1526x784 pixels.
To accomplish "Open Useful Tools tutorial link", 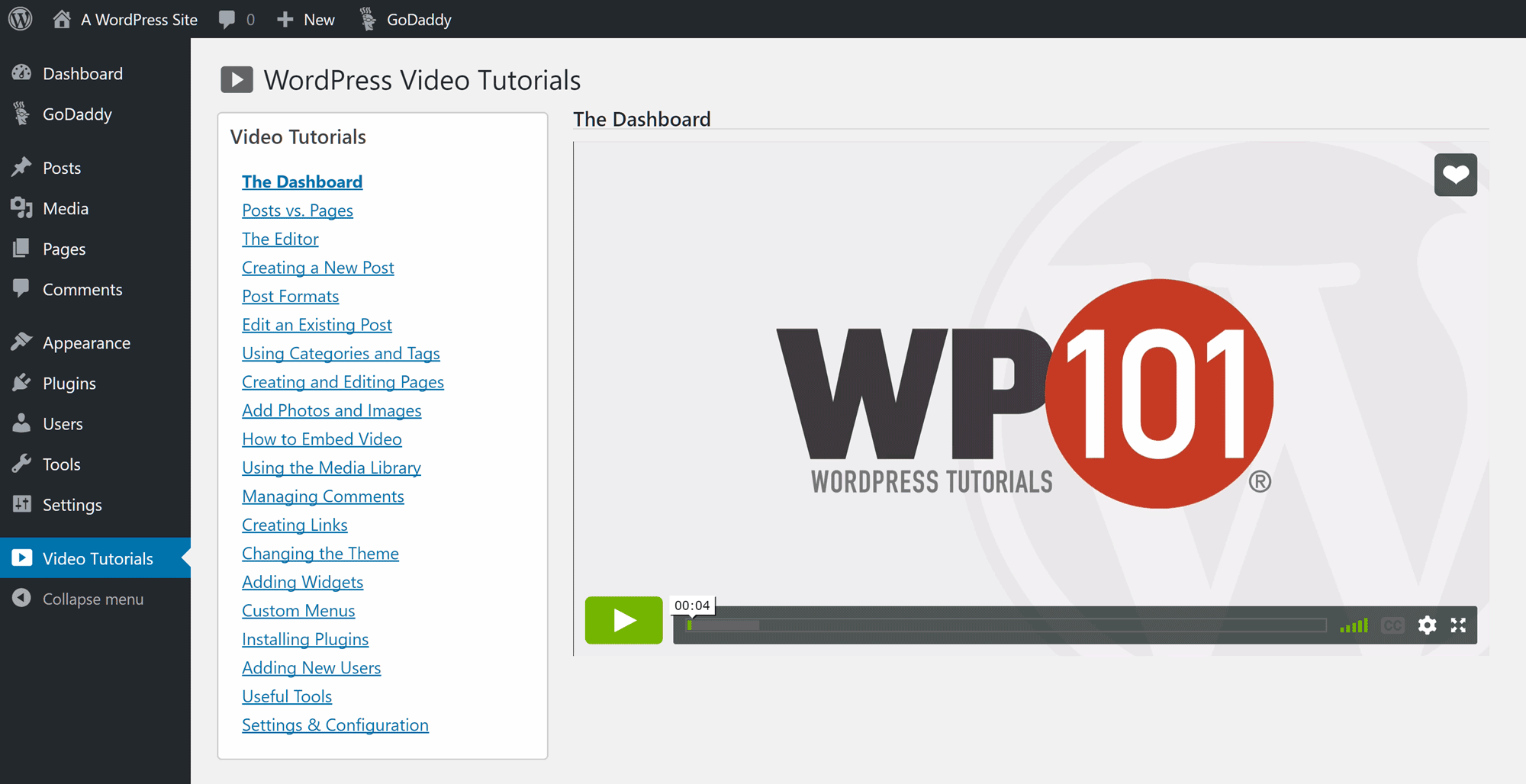I will 287,696.
